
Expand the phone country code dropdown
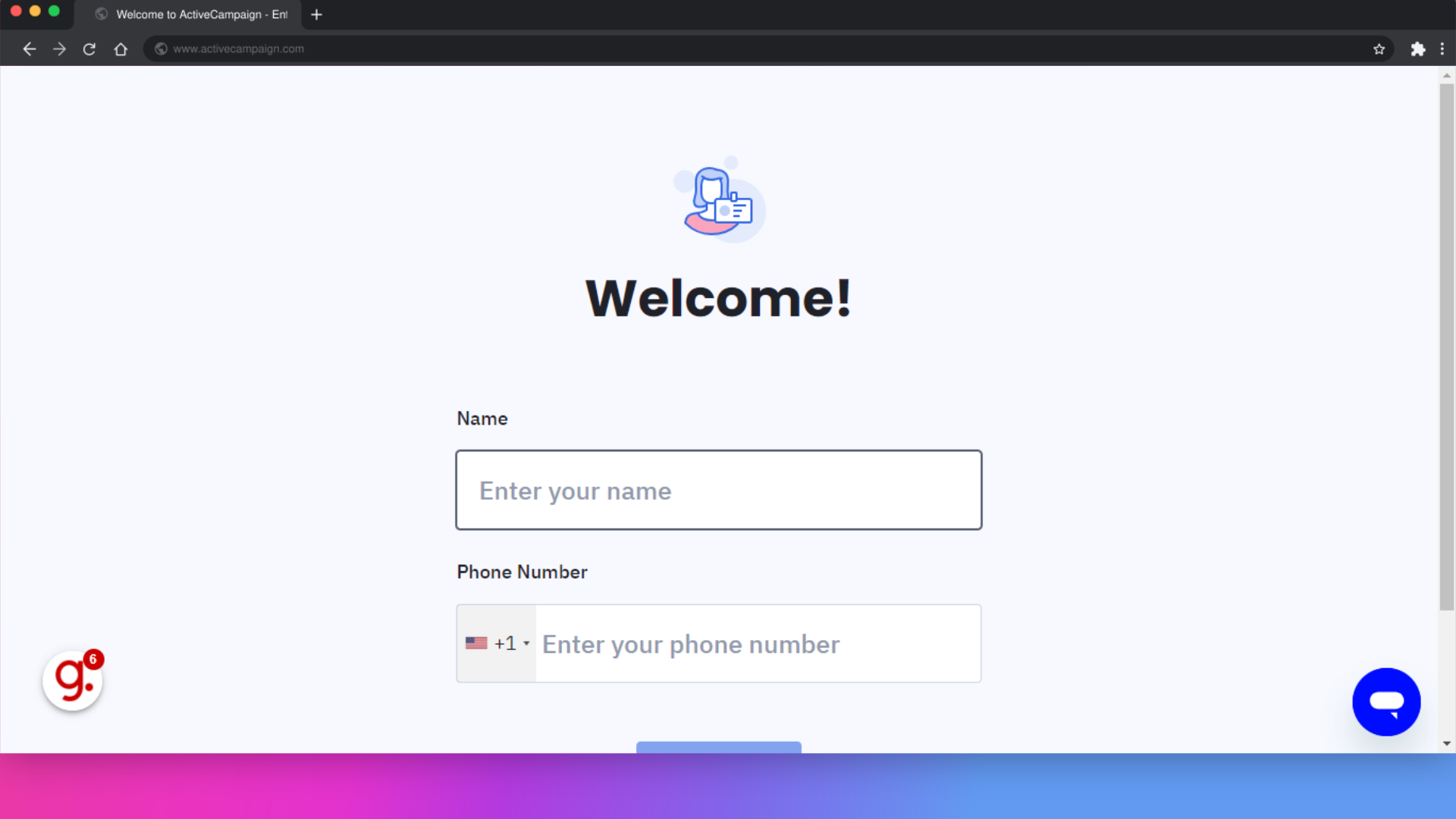[x=495, y=643]
